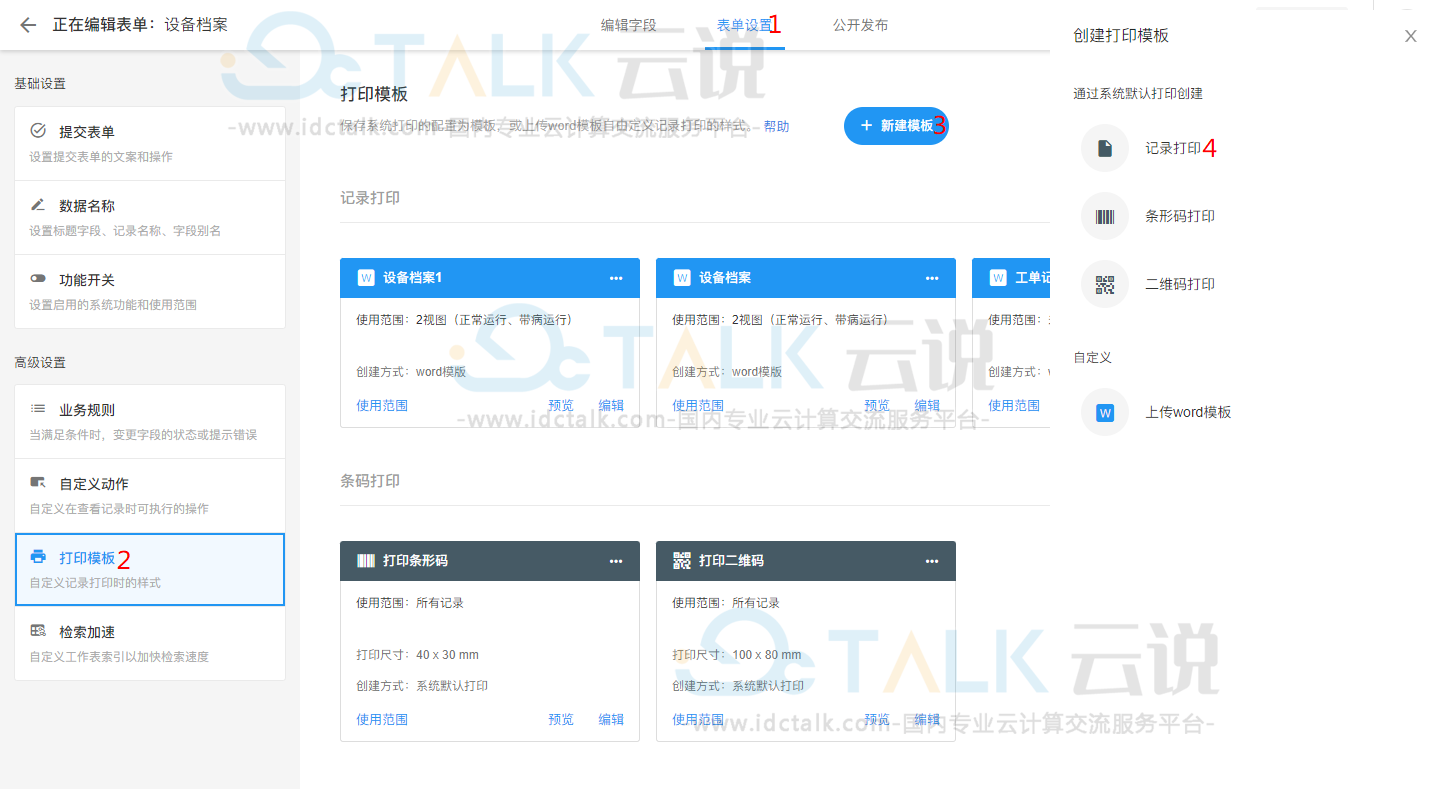
Task: Click the 打印二维码 card title
Action: [x=731, y=561]
